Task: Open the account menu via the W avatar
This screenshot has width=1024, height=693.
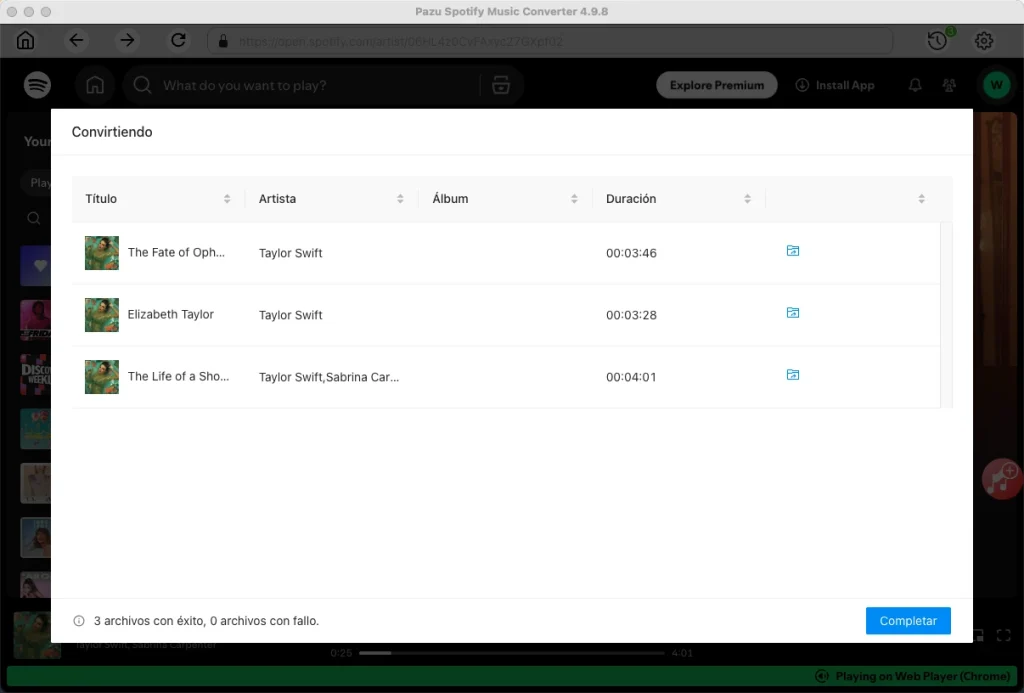Action: tap(996, 85)
